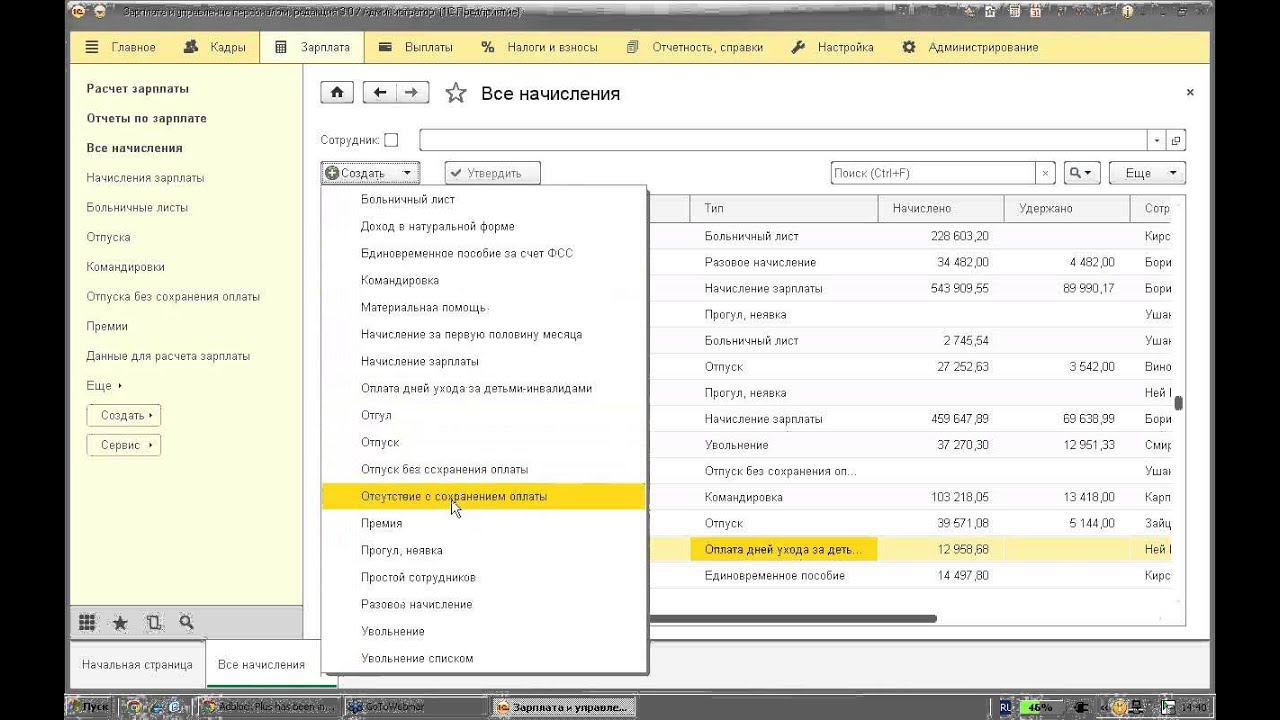Click the Утвердить button

[x=492, y=173]
